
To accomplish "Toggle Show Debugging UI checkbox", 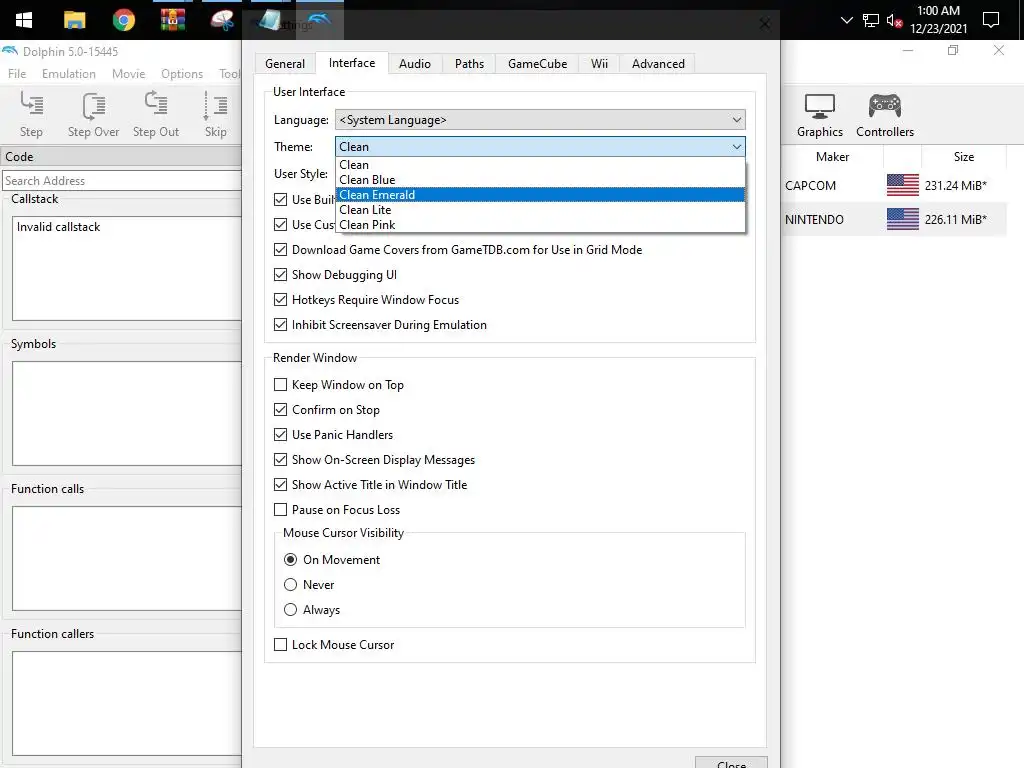I will [x=280, y=274].
